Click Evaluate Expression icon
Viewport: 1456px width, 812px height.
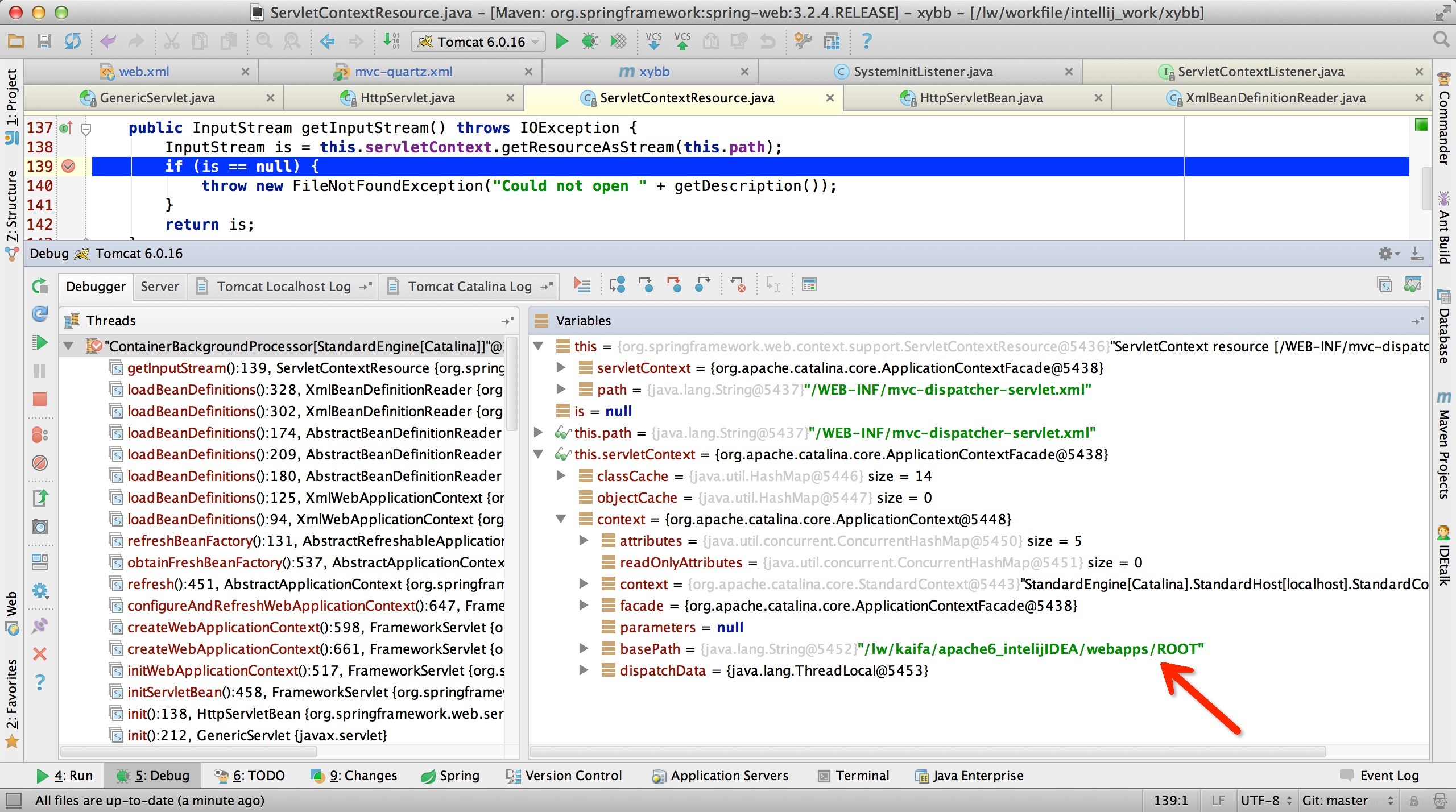[x=809, y=285]
